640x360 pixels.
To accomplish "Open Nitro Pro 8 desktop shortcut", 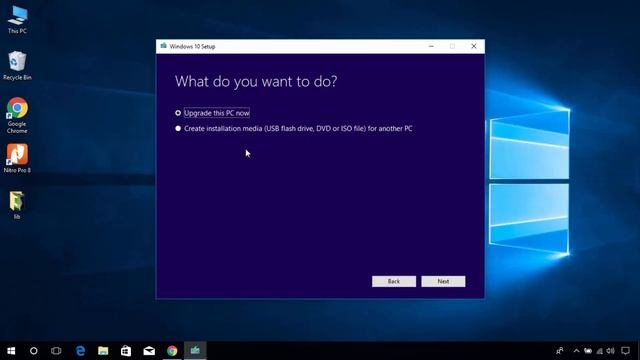I will (17, 158).
